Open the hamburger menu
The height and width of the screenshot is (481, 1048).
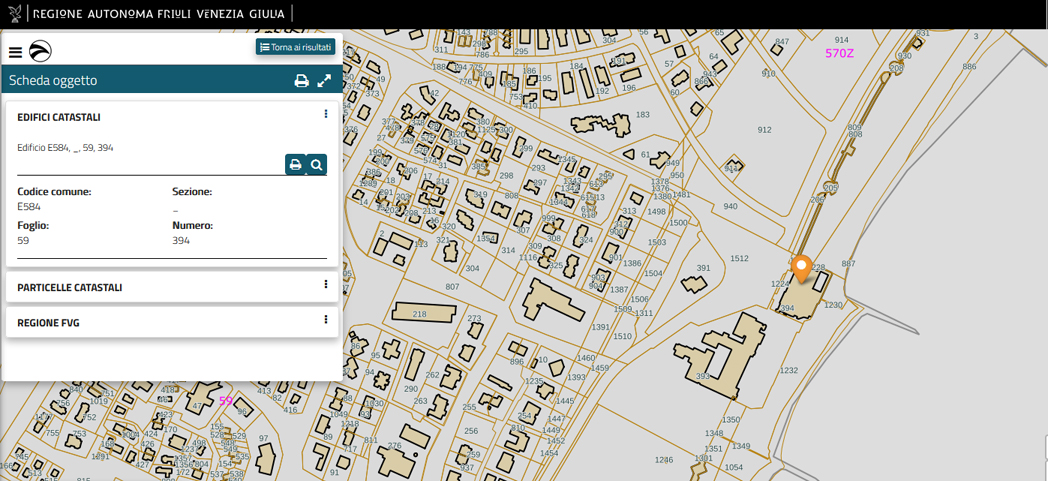point(15,52)
